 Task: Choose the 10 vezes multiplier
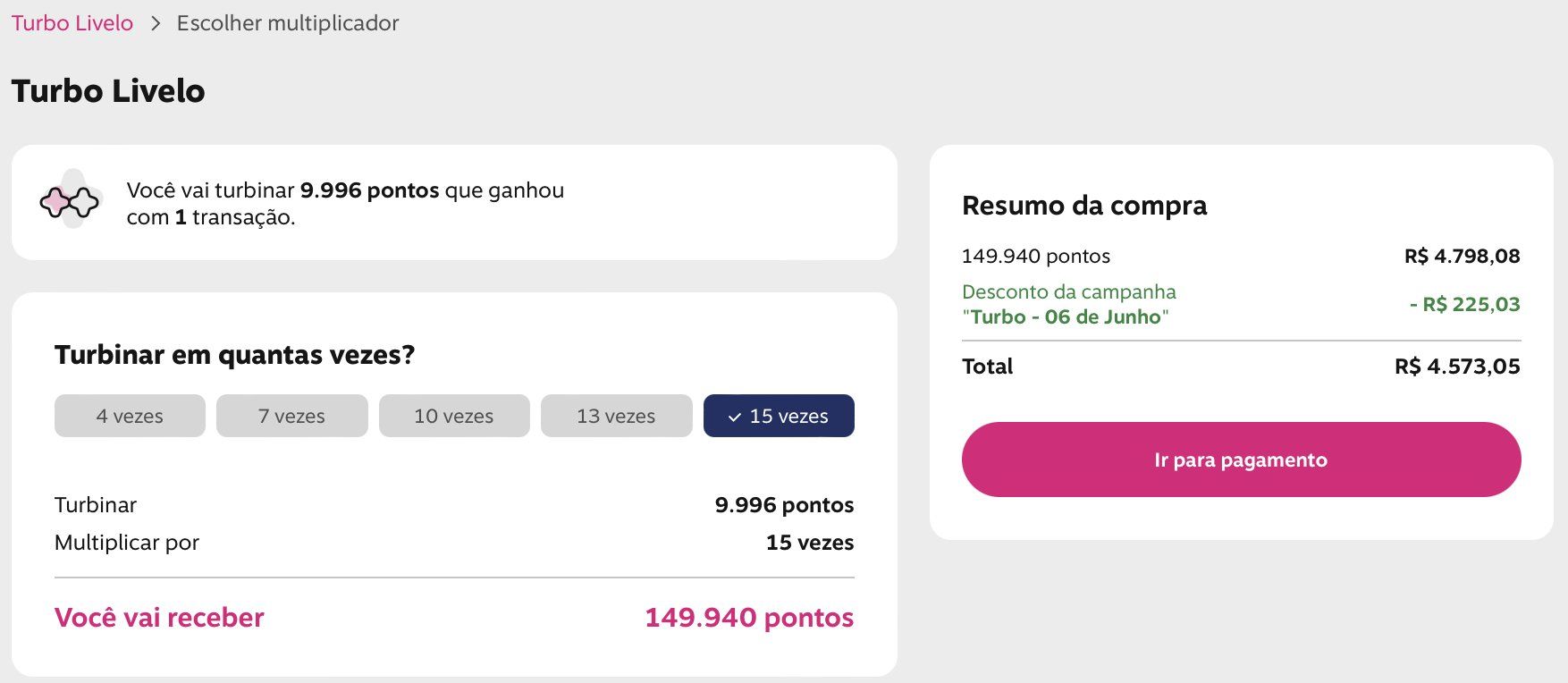[454, 416]
